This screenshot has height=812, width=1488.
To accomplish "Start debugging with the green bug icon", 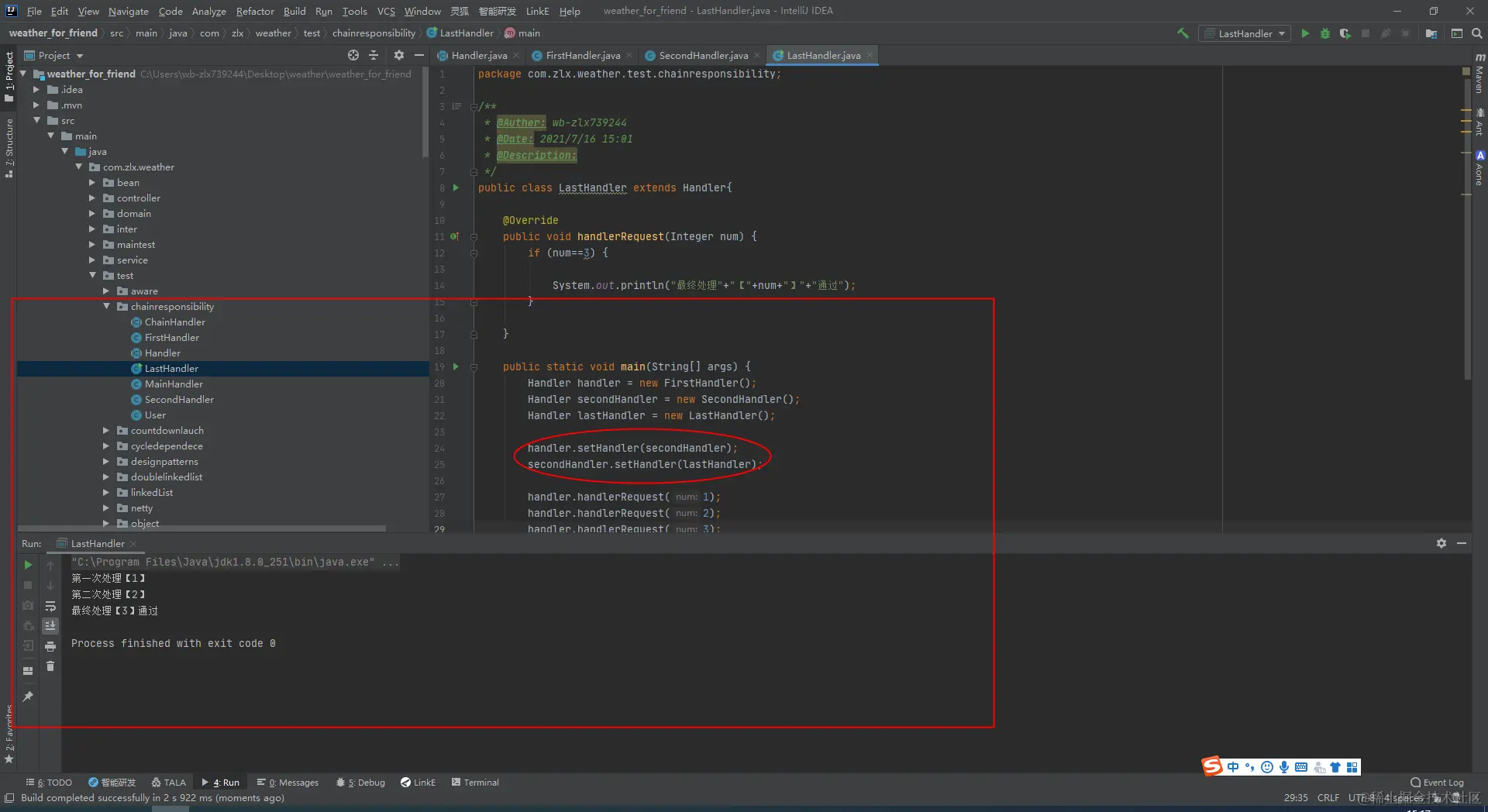I will [x=1325, y=33].
